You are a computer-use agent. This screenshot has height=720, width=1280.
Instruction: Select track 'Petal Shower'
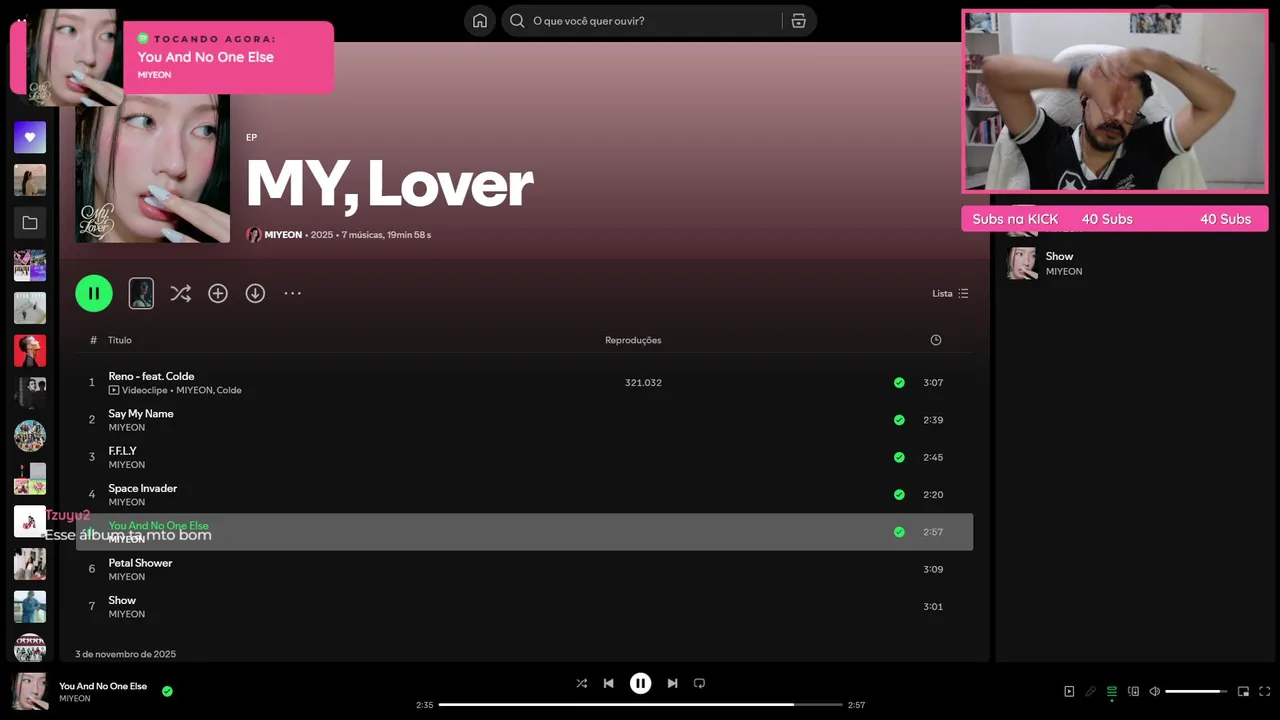coord(141,563)
